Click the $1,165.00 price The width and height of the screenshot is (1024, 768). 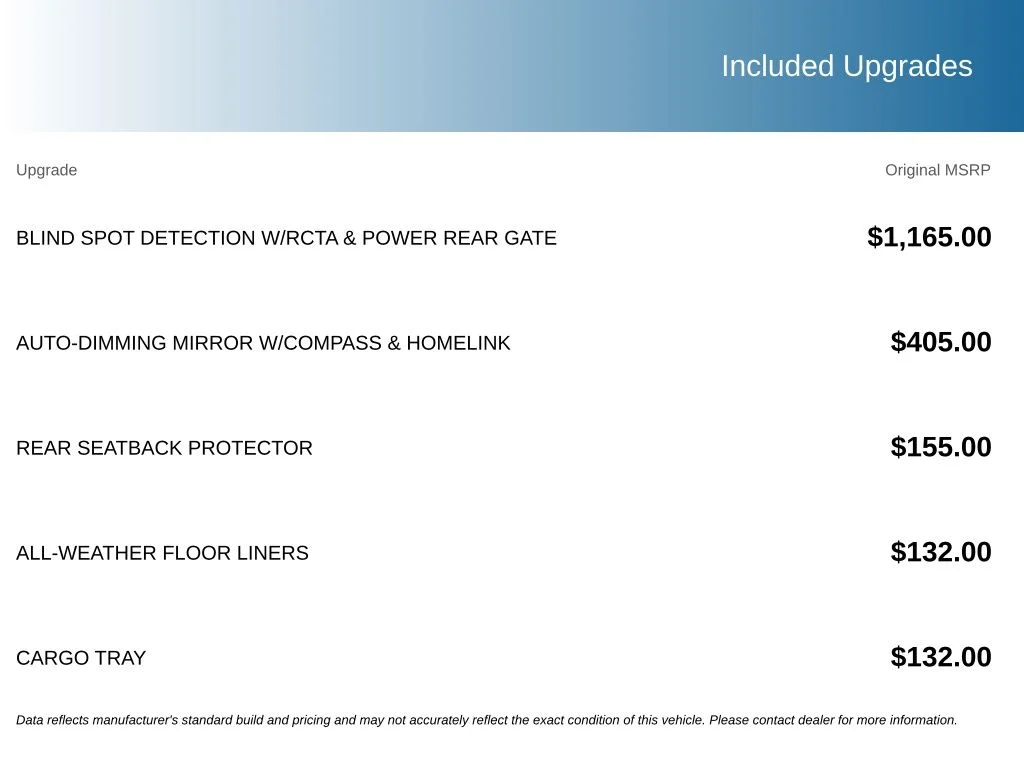pyautogui.click(x=929, y=237)
